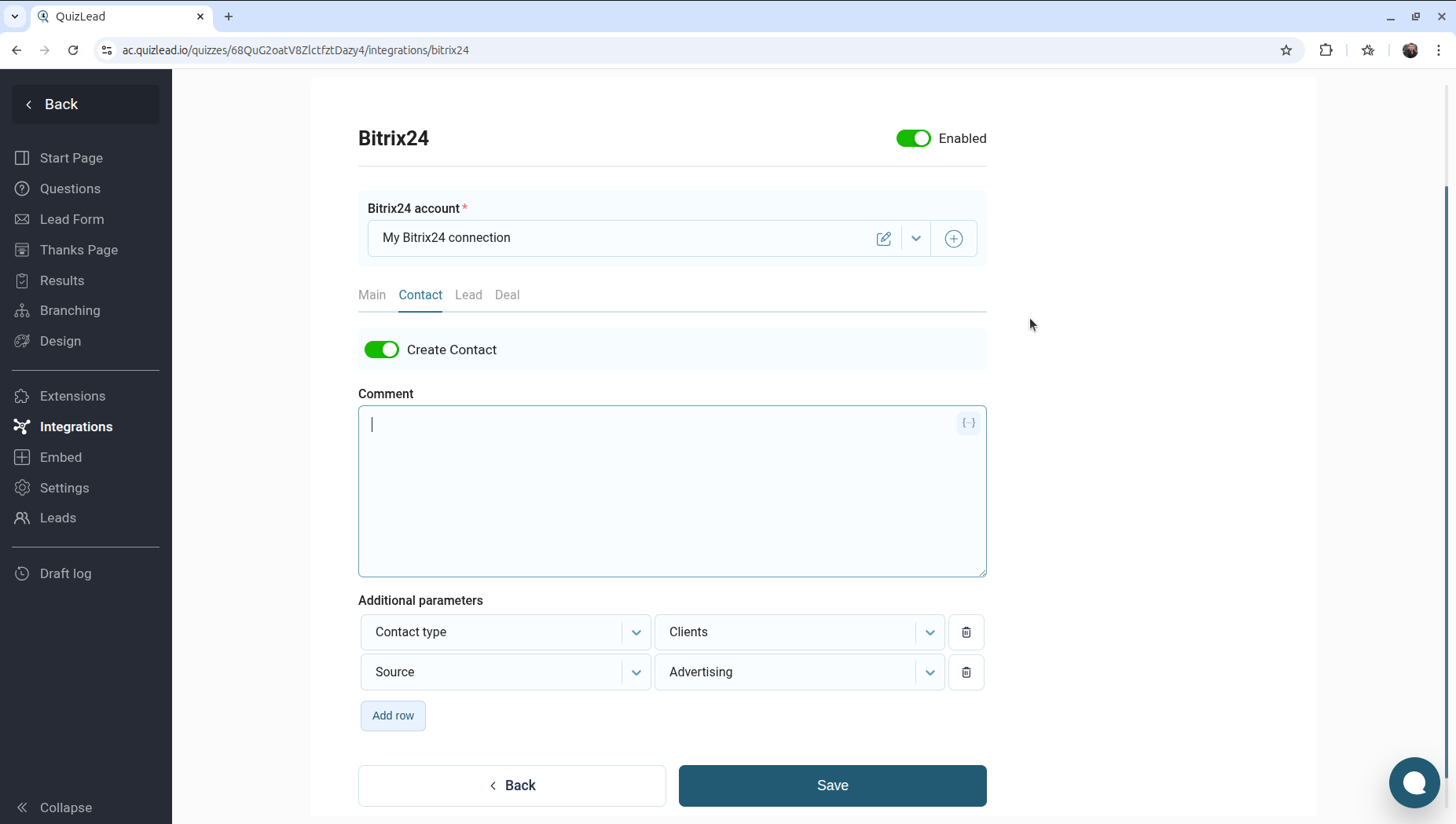Bookmark this page with star icon
This screenshot has width=1456, height=824.
coord(1285,50)
